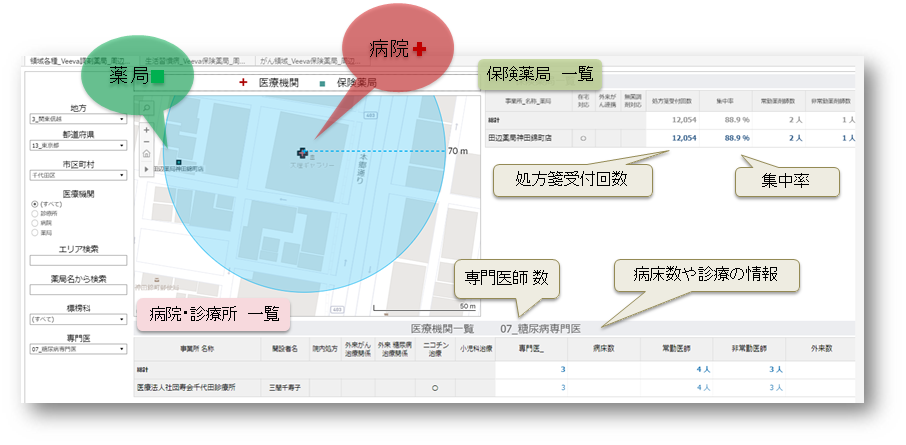The height and width of the screenshot is (445, 906).
Task: Zoom in the map with plus button
Action: [147, 129]
